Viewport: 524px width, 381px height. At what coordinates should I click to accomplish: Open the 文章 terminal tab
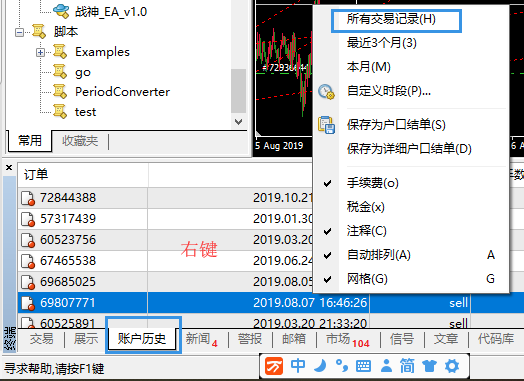click(x=446, y=339)
